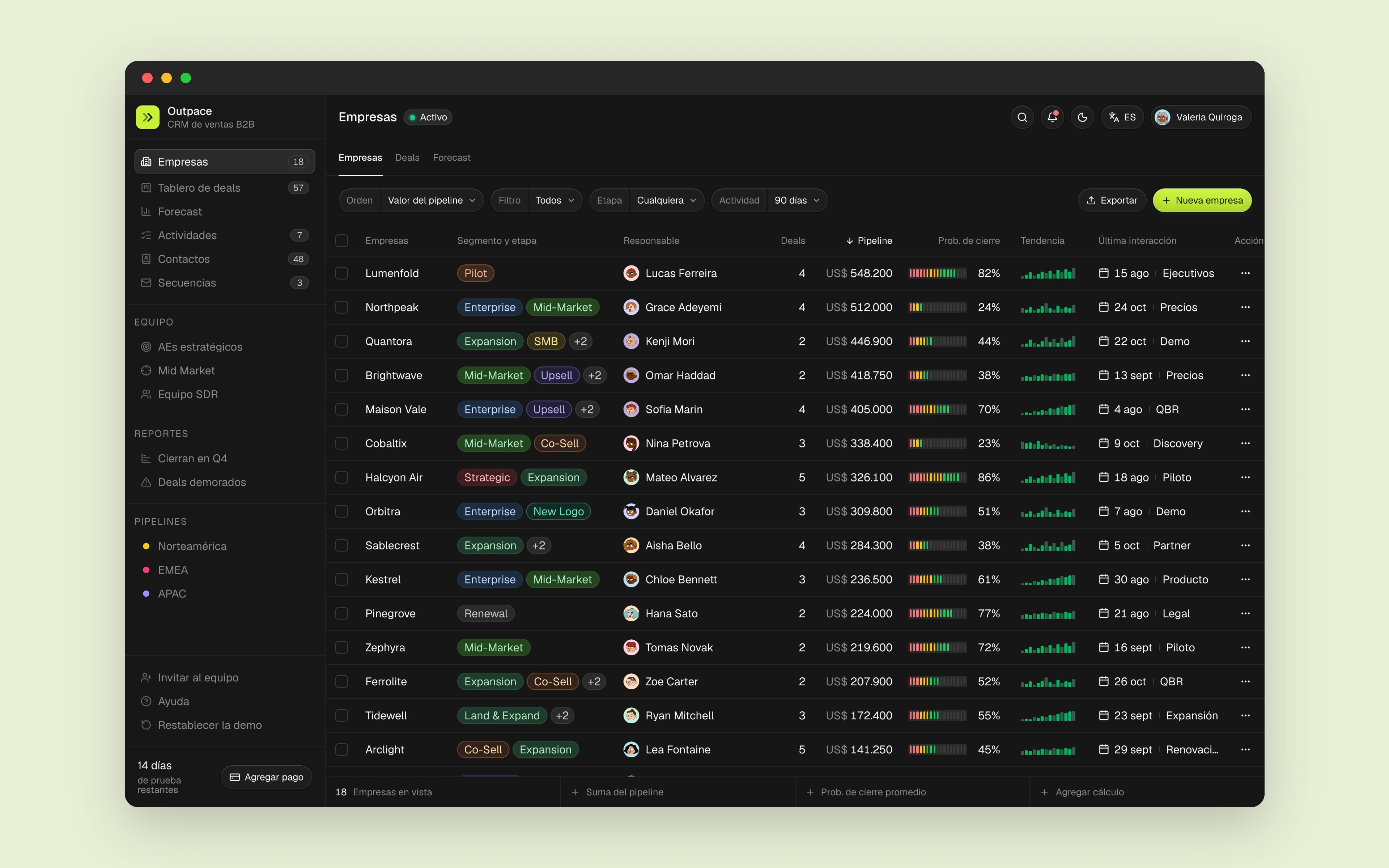Click Halcyon Air 86% probability bar
This screenshot has width=1389, height=868.
point(937,478)
